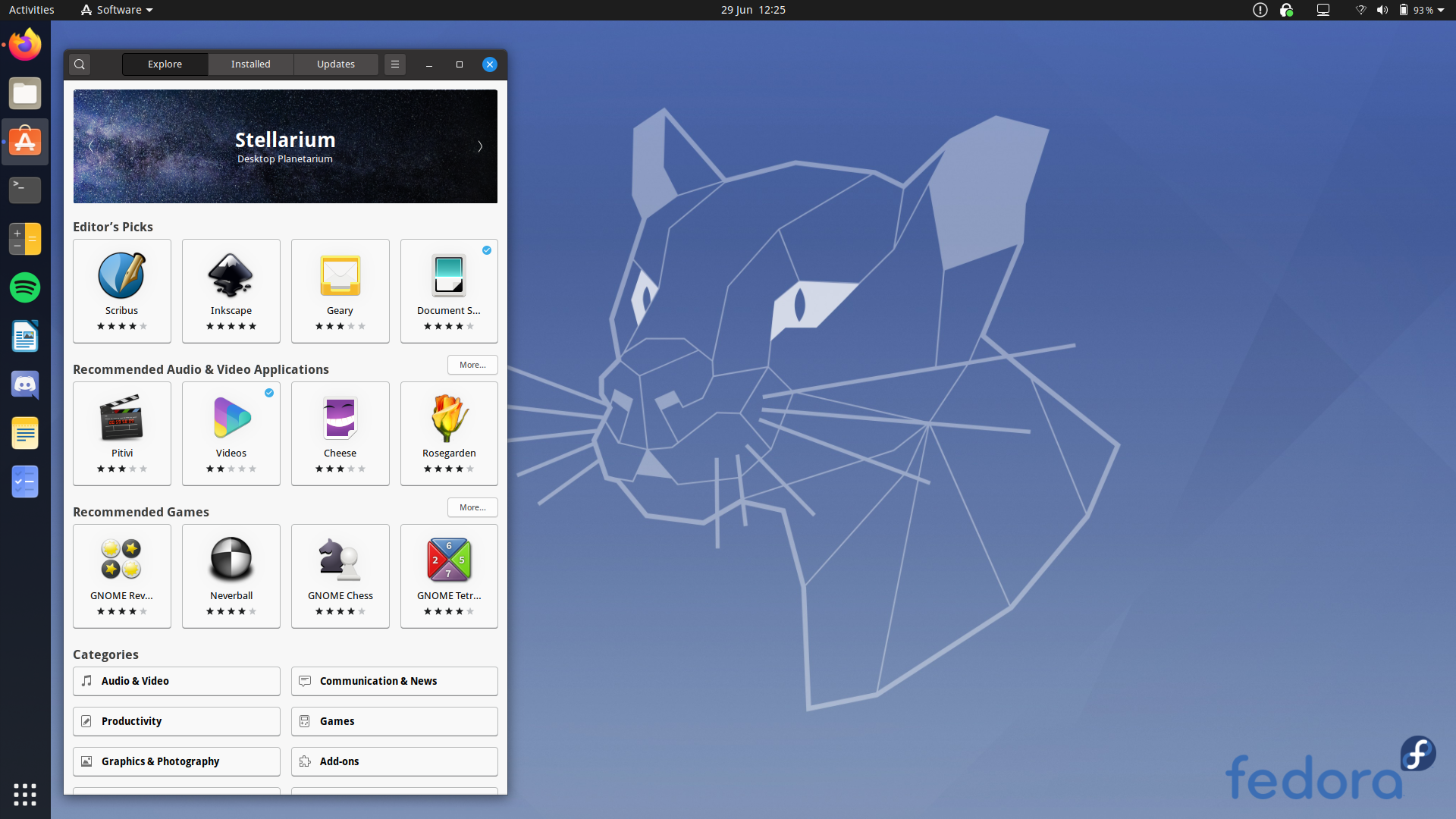Switch to the Installed tab

click(250, 64)
